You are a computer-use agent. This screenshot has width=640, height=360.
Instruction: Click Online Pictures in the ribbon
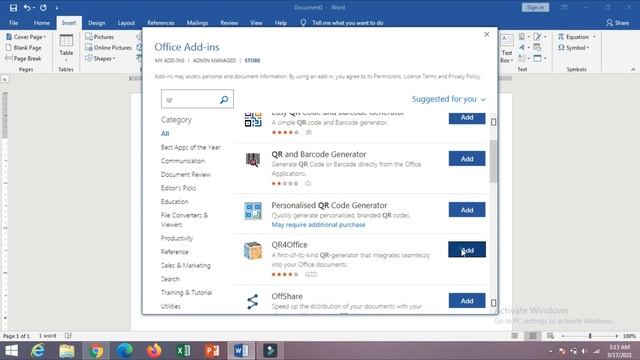coord(108,48)
